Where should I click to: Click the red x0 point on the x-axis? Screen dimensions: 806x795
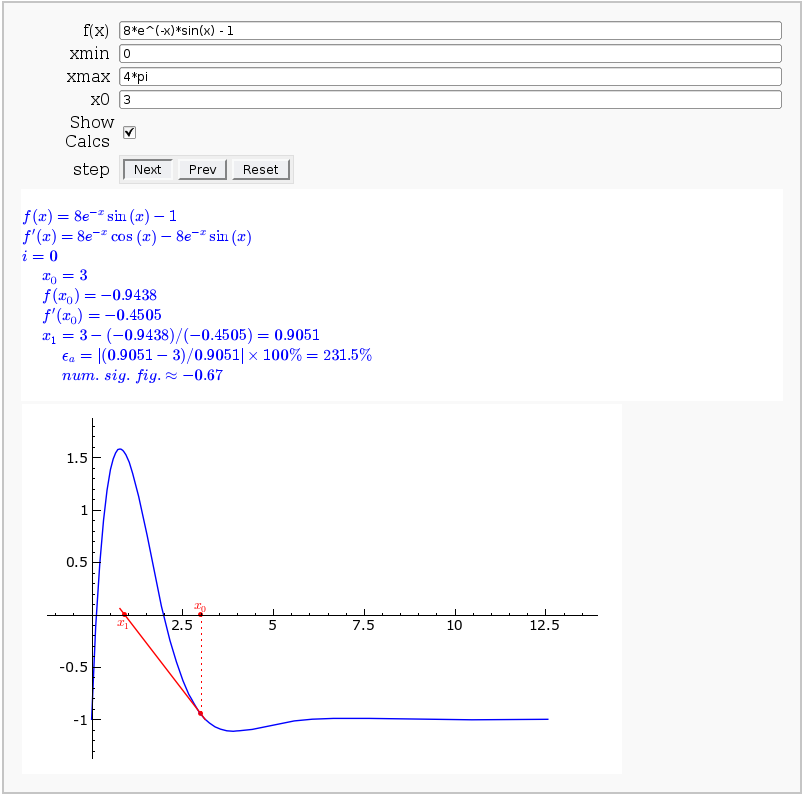[x=200, y=615]
